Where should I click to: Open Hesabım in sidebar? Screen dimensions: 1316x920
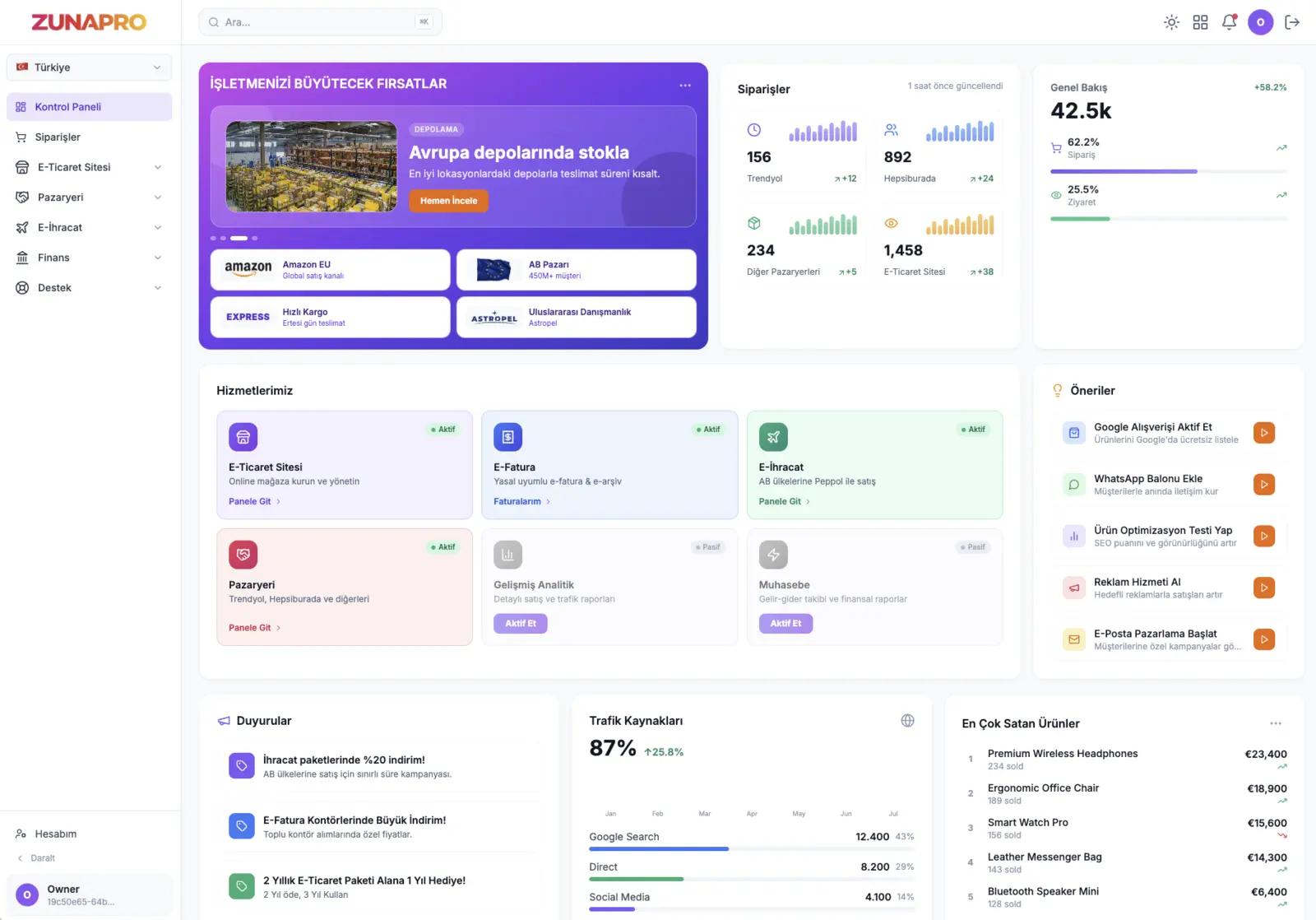point(89,834)
